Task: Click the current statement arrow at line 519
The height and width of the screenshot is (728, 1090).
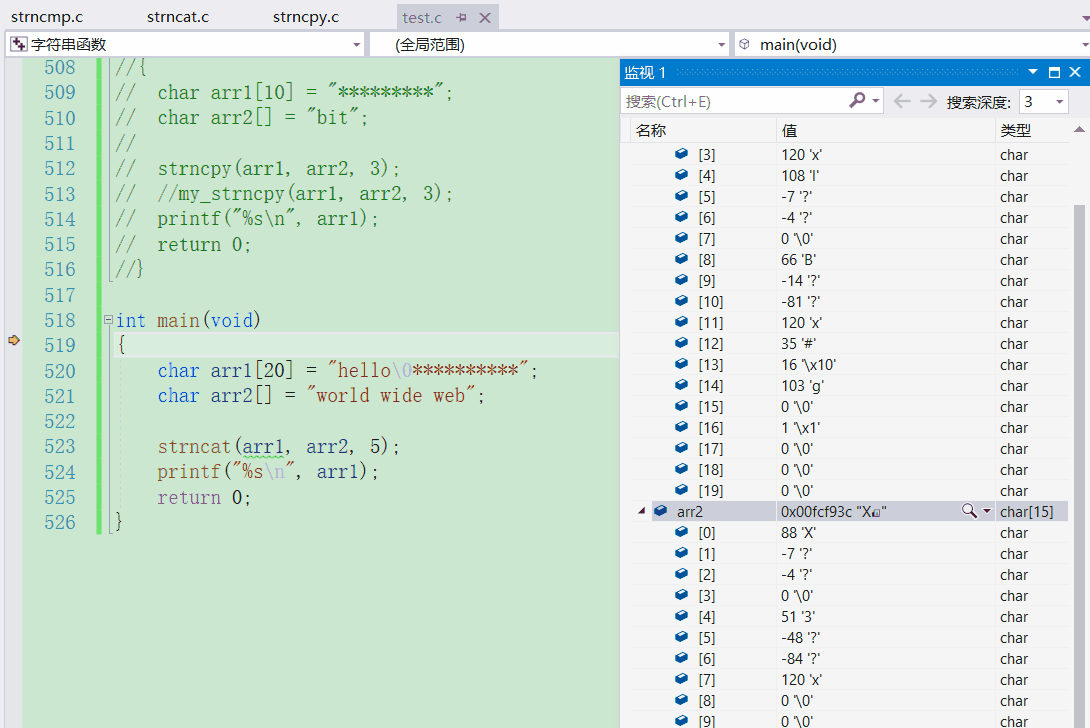Action: (x=14, y=340)
